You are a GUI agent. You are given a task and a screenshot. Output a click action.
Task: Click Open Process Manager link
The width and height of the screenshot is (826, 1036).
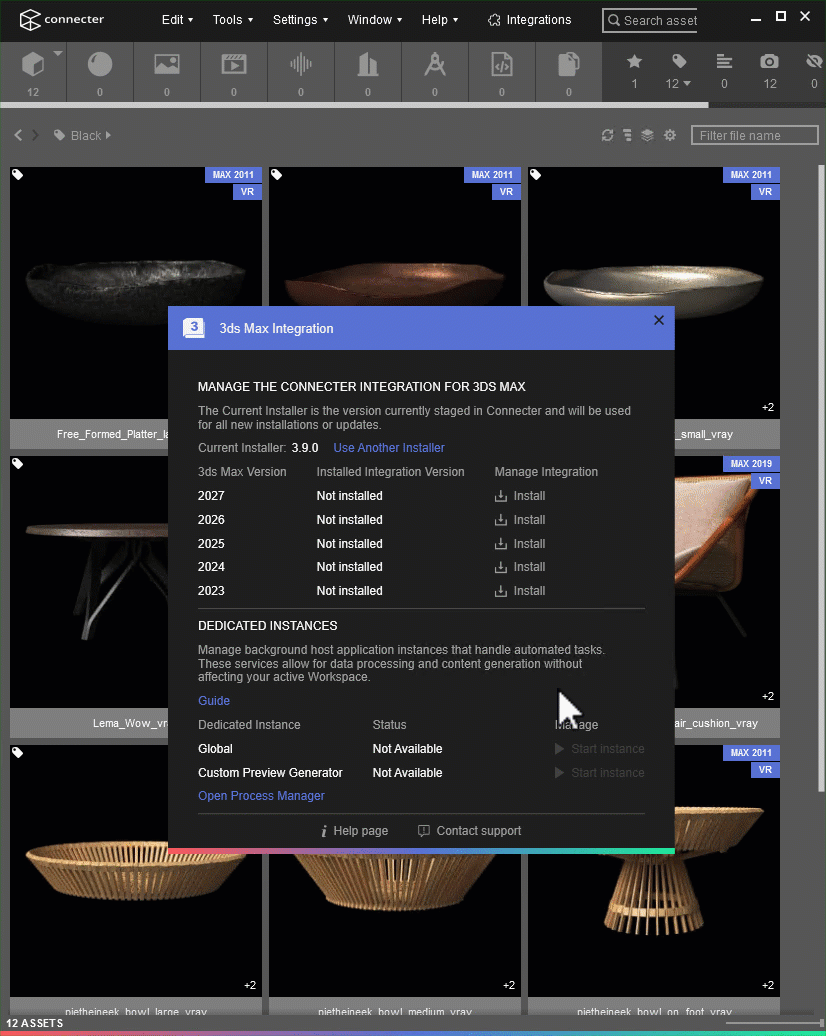pos(261,796)
